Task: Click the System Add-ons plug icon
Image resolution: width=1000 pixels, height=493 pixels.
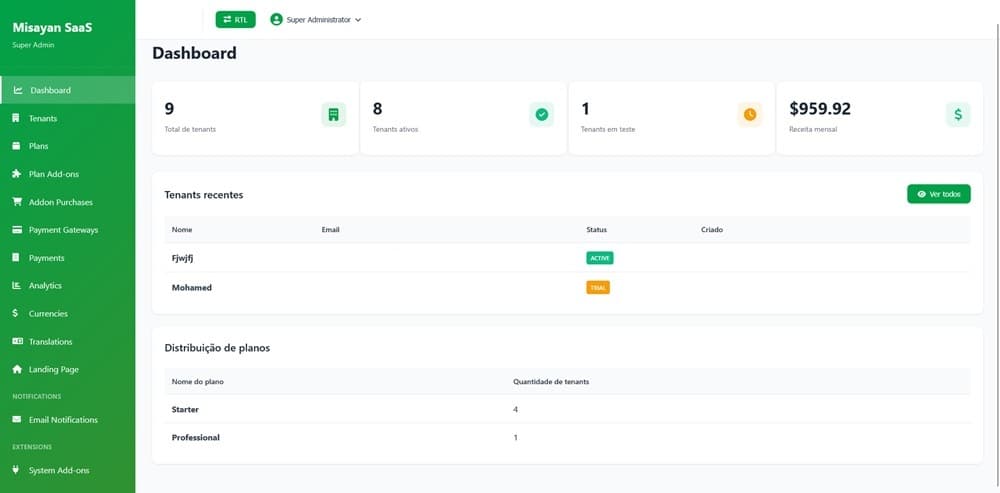Action: [16, 470]
